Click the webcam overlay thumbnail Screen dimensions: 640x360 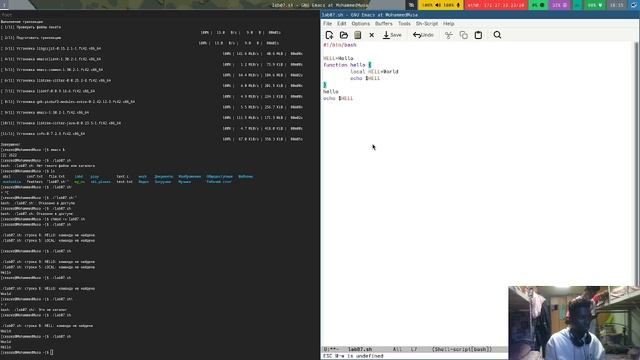pos(574,323)
